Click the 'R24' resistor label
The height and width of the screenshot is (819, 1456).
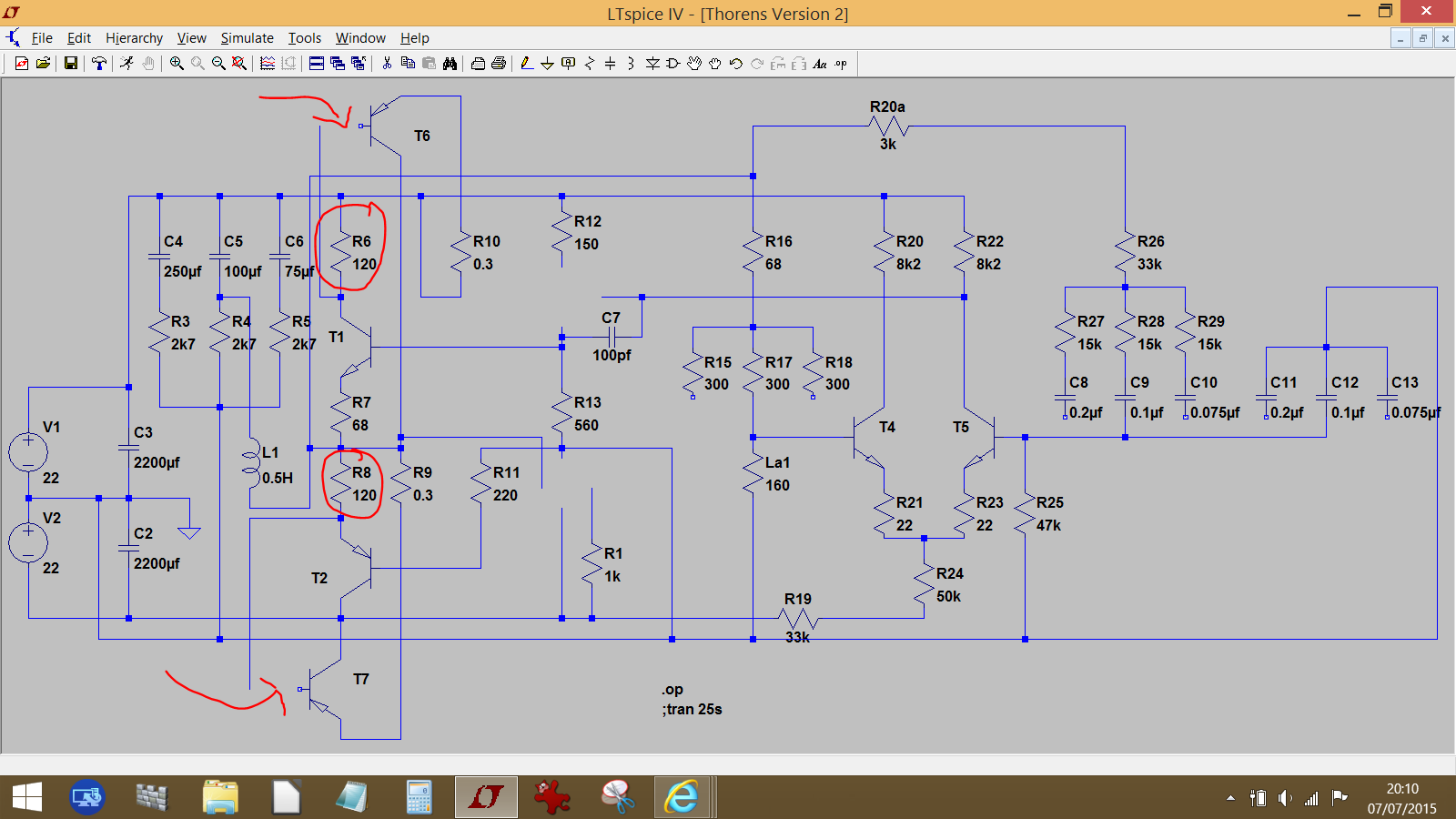950,573
